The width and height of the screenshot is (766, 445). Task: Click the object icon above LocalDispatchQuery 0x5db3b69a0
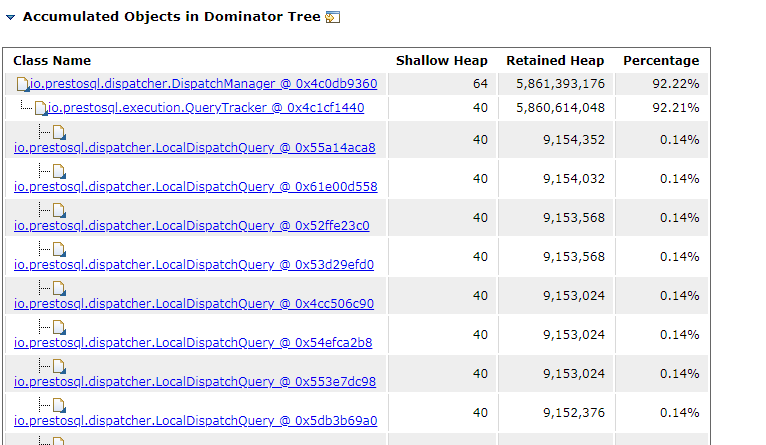point(59,405)
